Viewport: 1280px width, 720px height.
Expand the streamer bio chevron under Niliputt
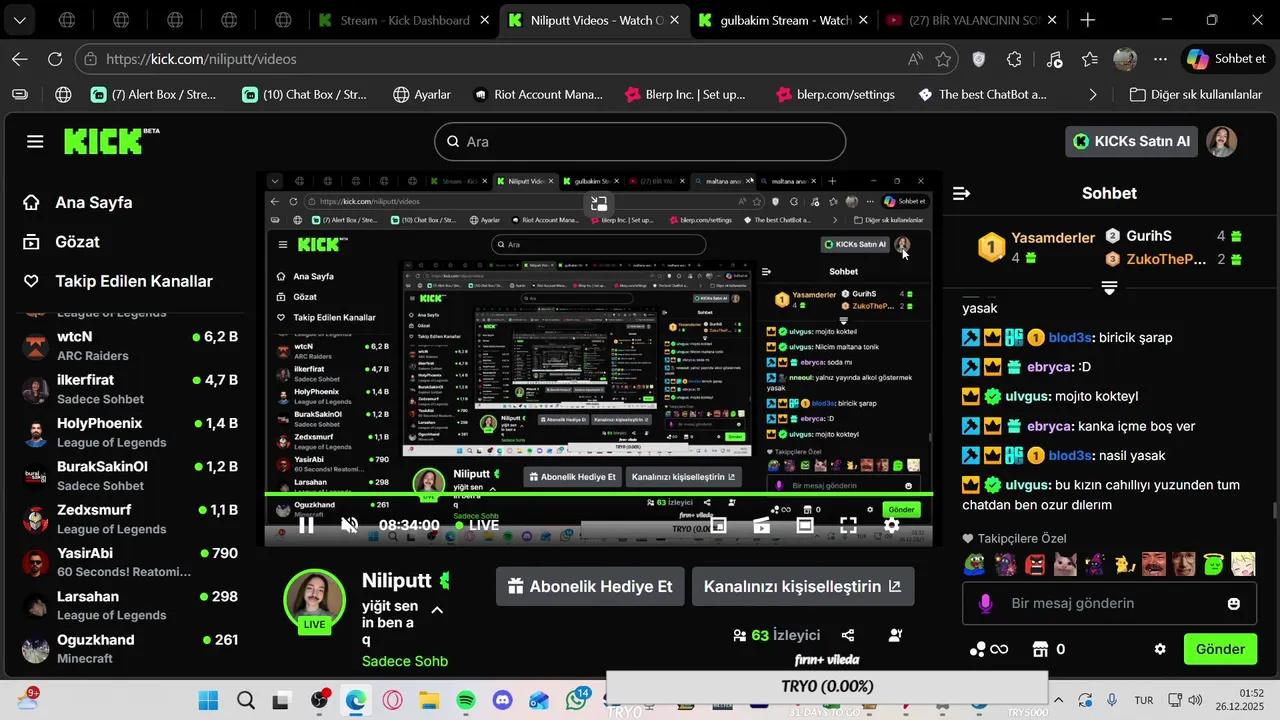click(437, 610)
